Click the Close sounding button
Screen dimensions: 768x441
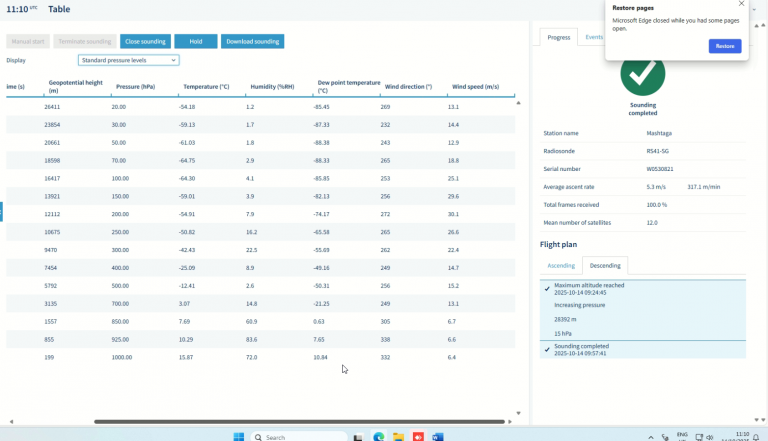pos(145,41)
